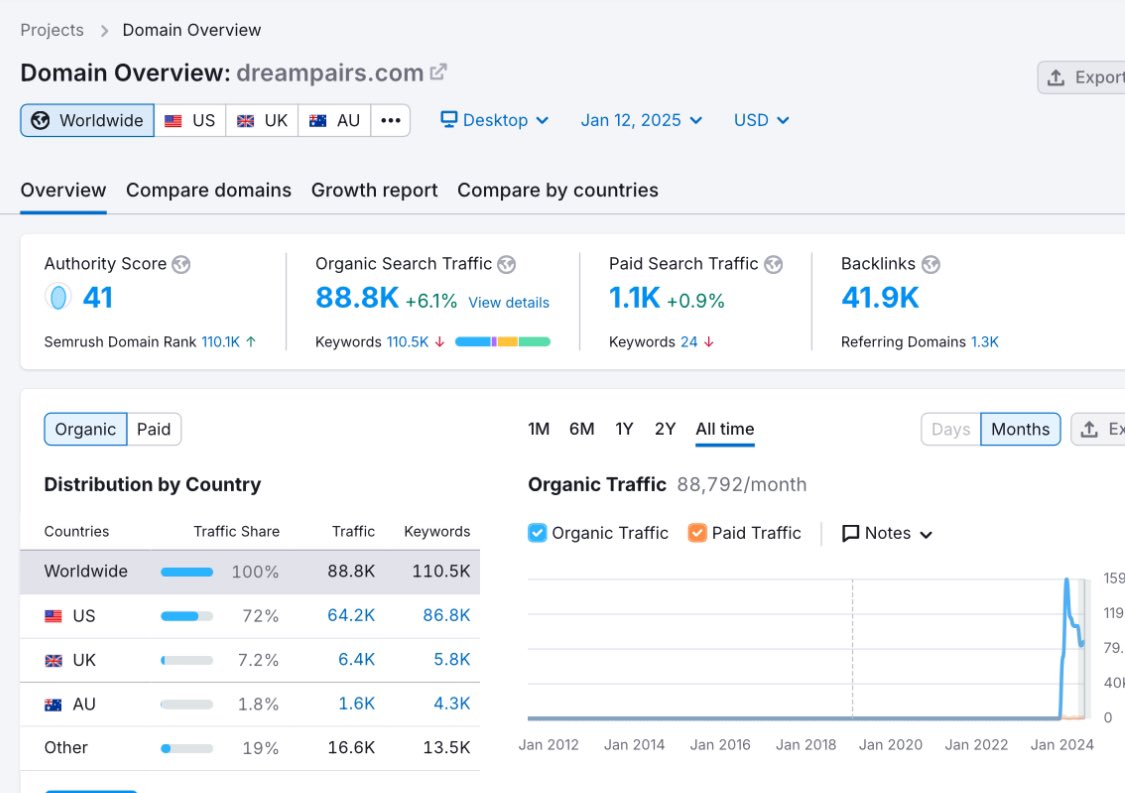
Task: Click the globe icon beside Authority Score
Action: 181,264
